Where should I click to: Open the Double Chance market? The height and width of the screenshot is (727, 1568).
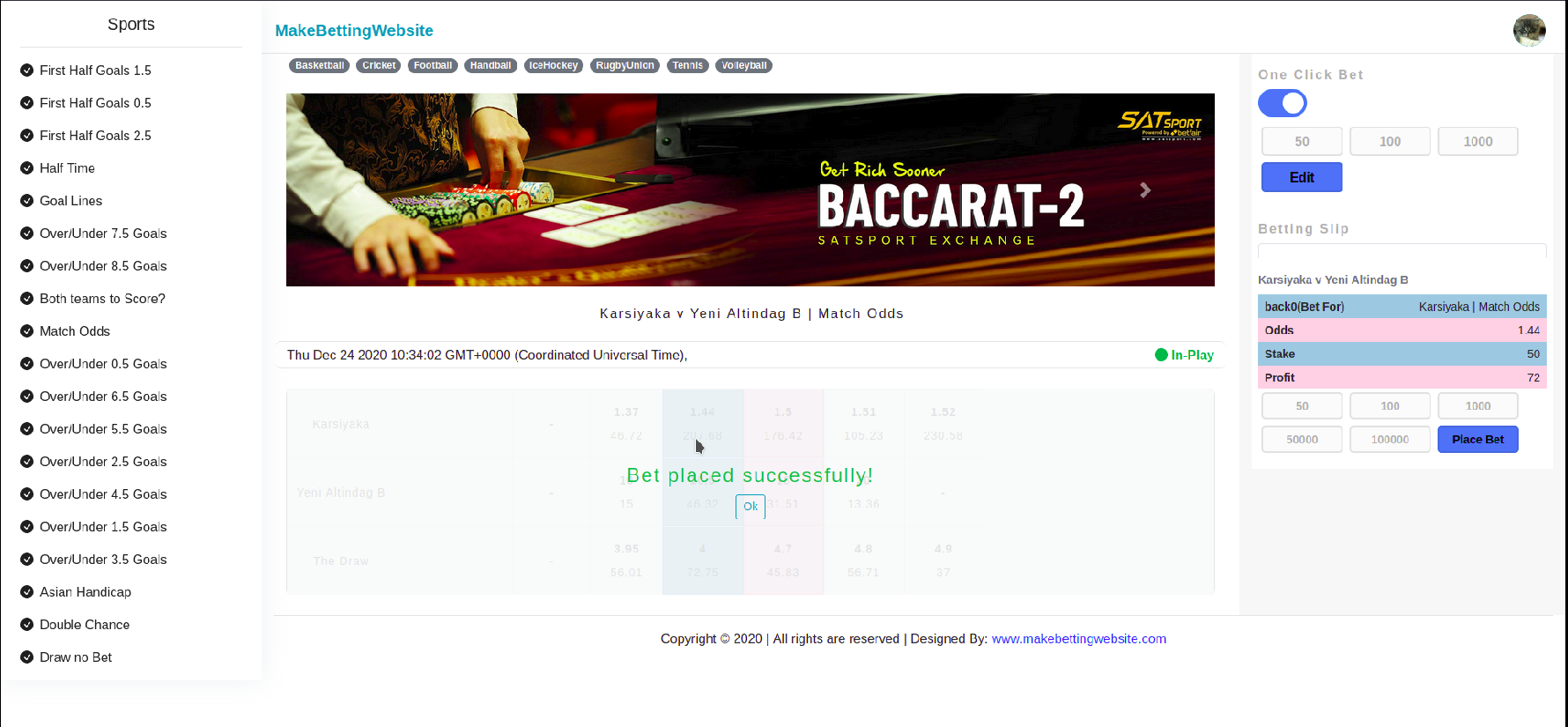coord(85,625)
